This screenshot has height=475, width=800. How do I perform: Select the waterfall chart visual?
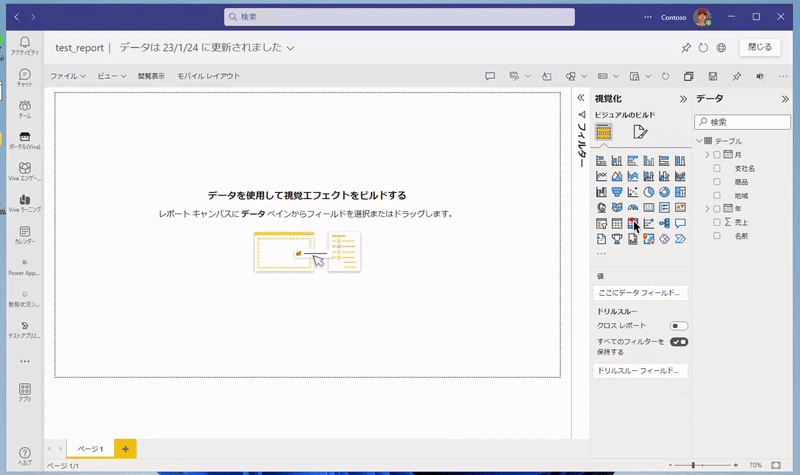tap(601, 192)
